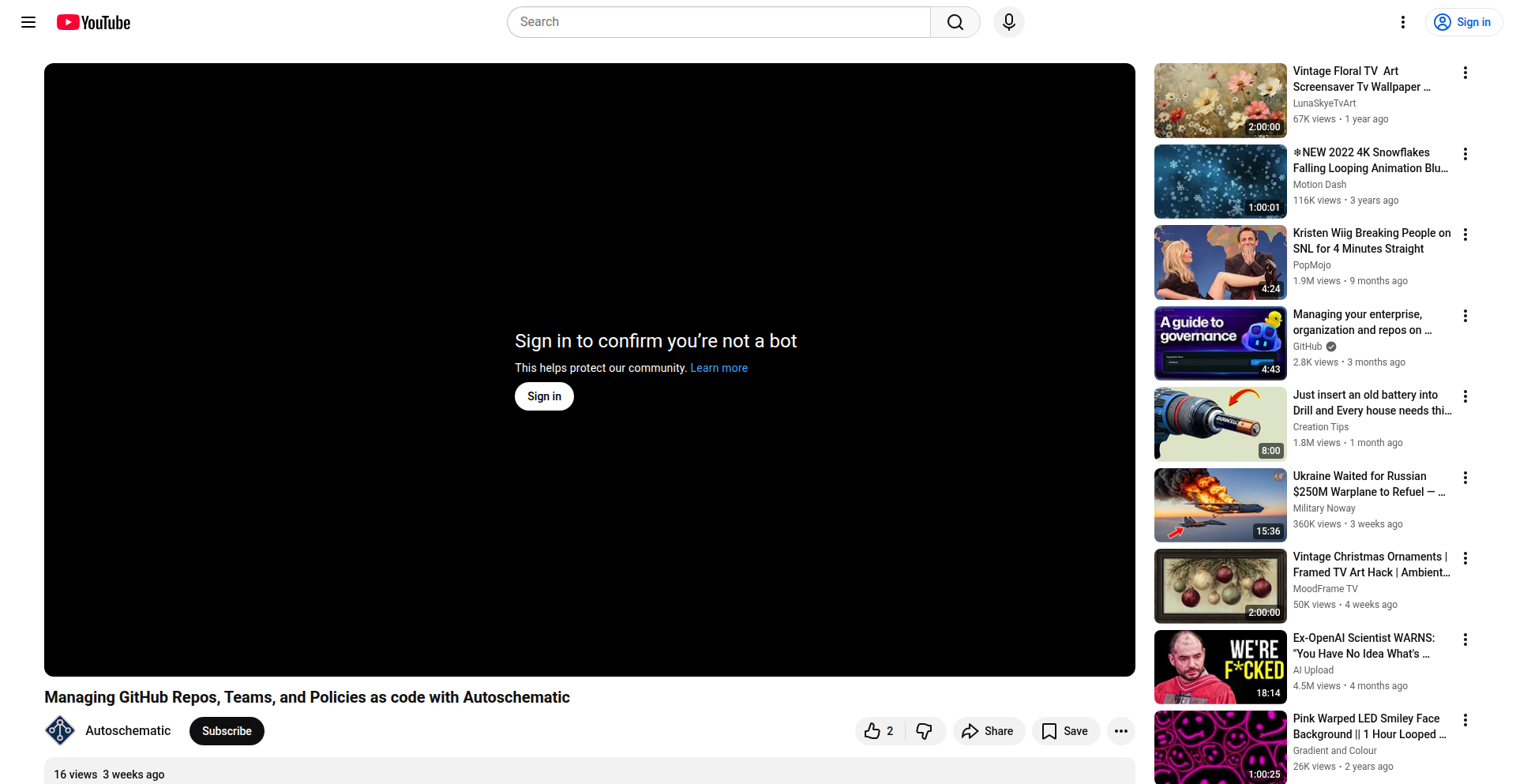Follow the Learn more link
Screen dimensions: 1516x784
719,368
